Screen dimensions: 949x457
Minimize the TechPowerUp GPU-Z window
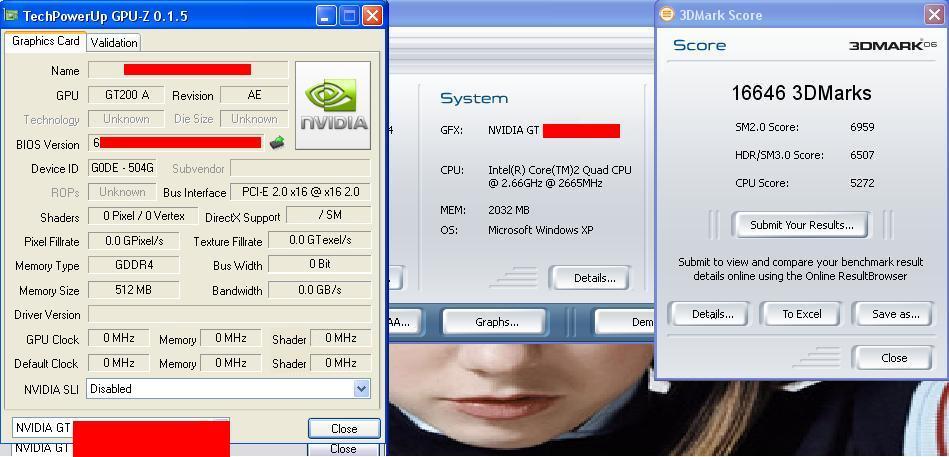326,16
